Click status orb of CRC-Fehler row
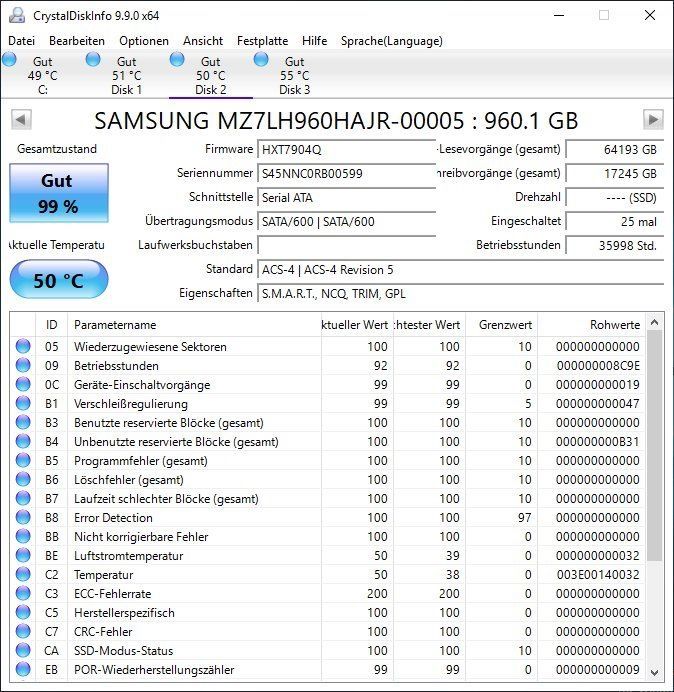The width and height of the screenshot is (674, 692). (x=23, y=631)
